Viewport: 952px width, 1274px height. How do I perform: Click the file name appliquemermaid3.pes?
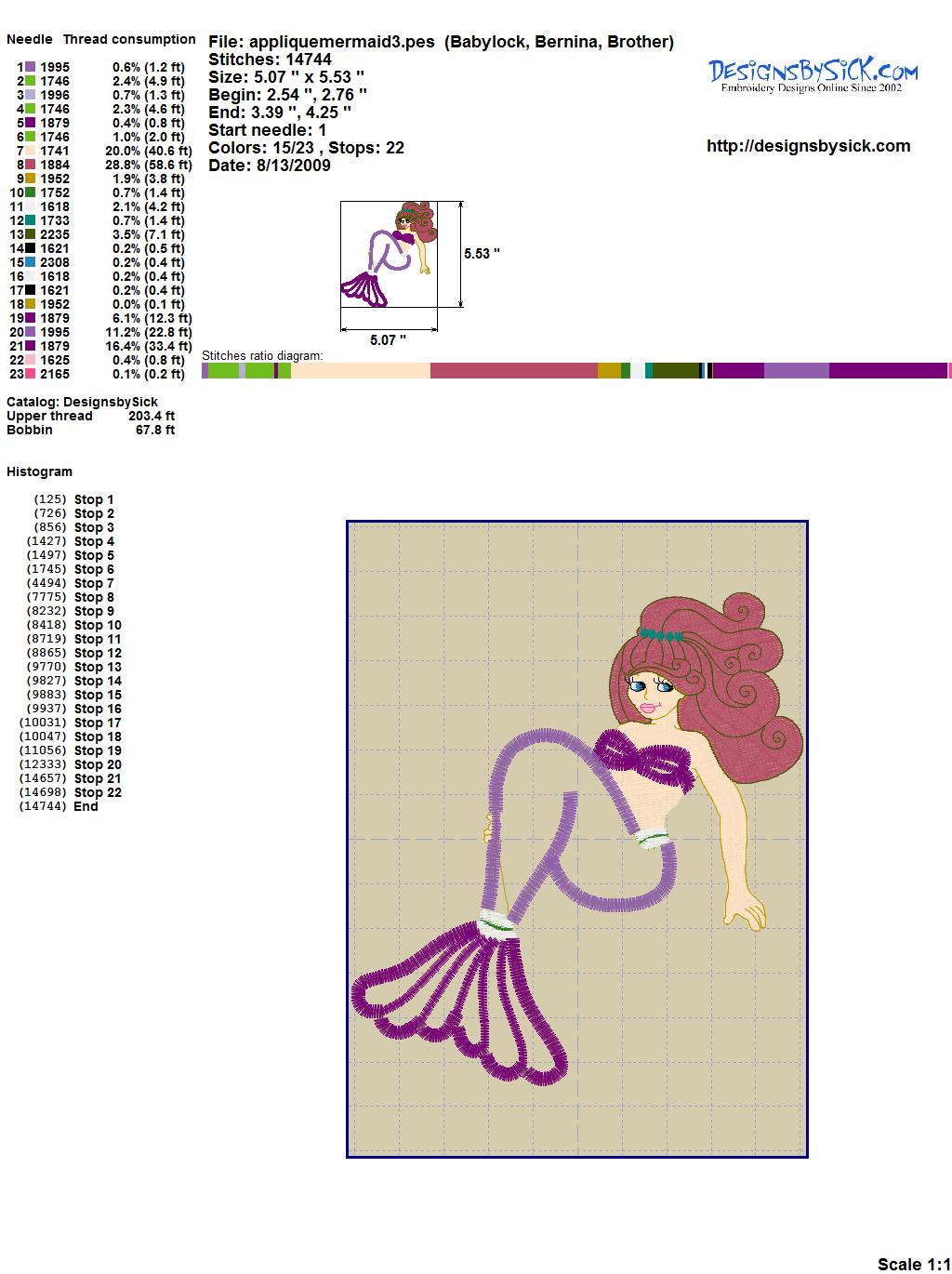(342, 42)
